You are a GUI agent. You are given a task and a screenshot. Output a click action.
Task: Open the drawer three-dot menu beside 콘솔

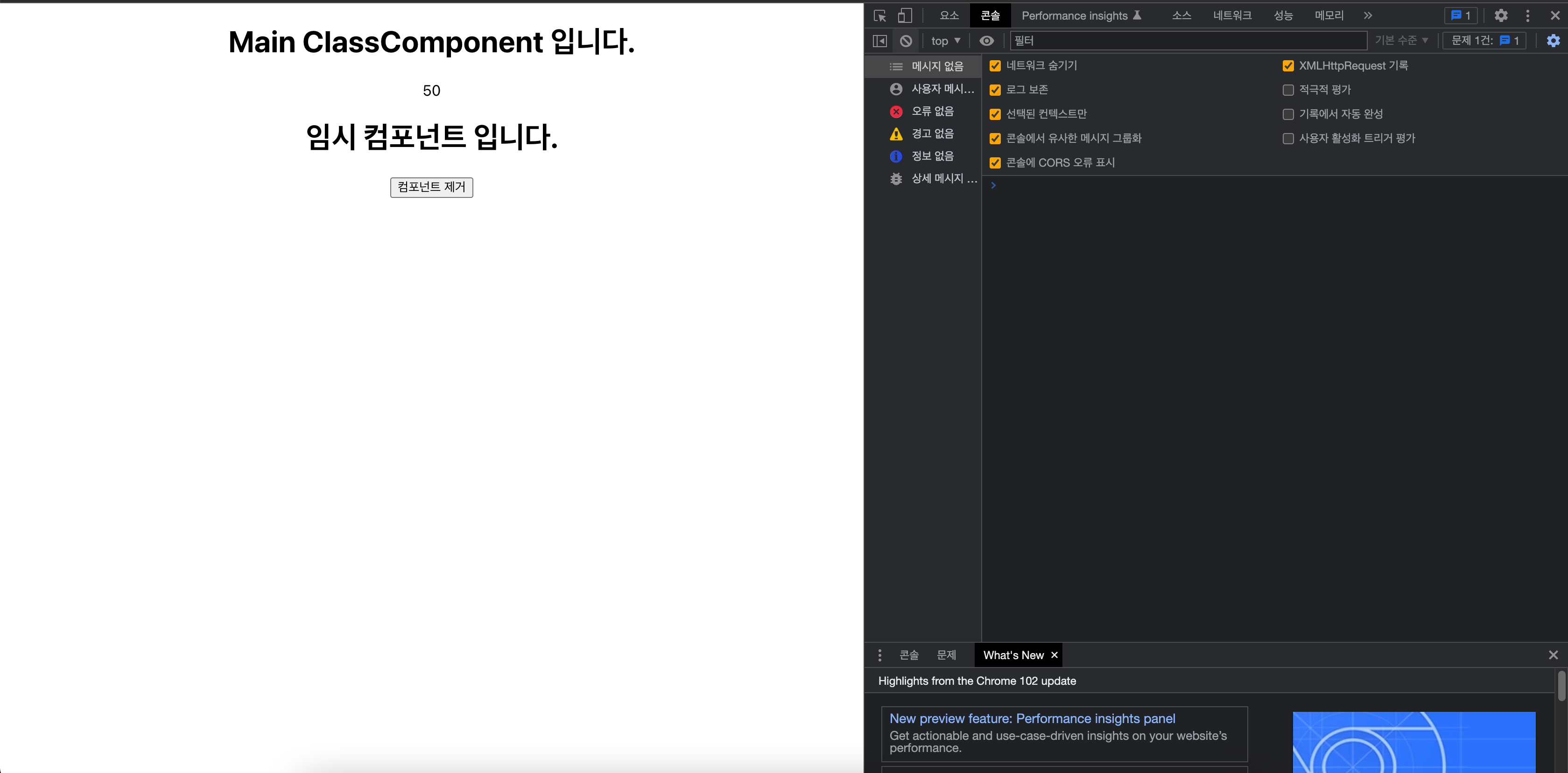coord(879,655)
